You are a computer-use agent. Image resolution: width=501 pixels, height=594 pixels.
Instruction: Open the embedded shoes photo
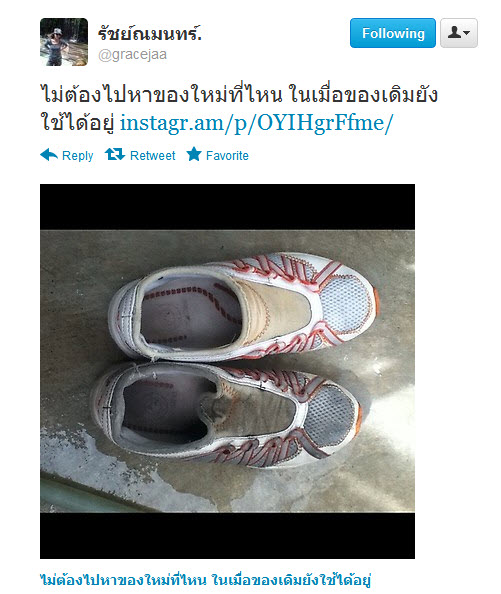227,371
